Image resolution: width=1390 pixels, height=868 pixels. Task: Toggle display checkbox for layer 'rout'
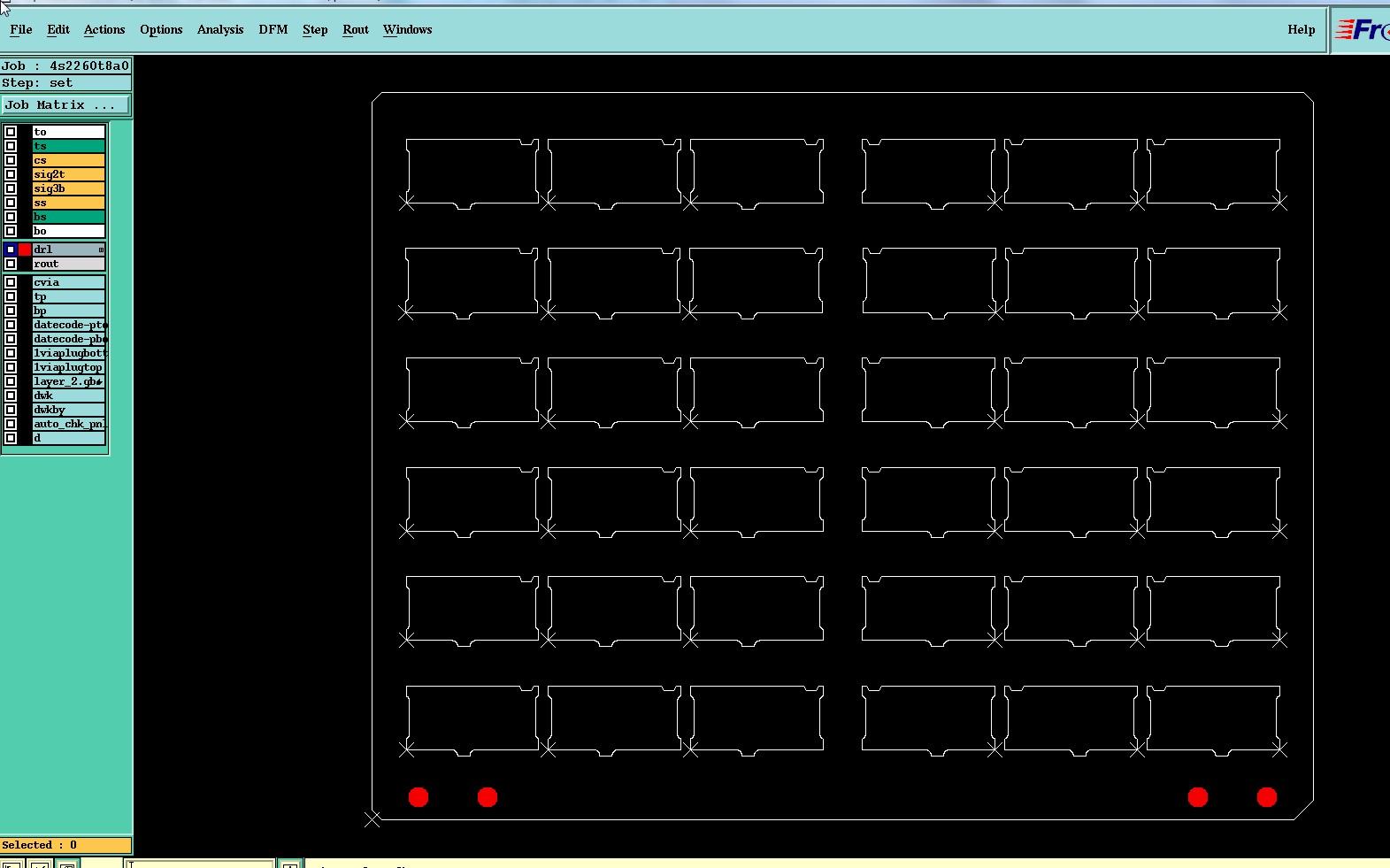pos(11,264)
